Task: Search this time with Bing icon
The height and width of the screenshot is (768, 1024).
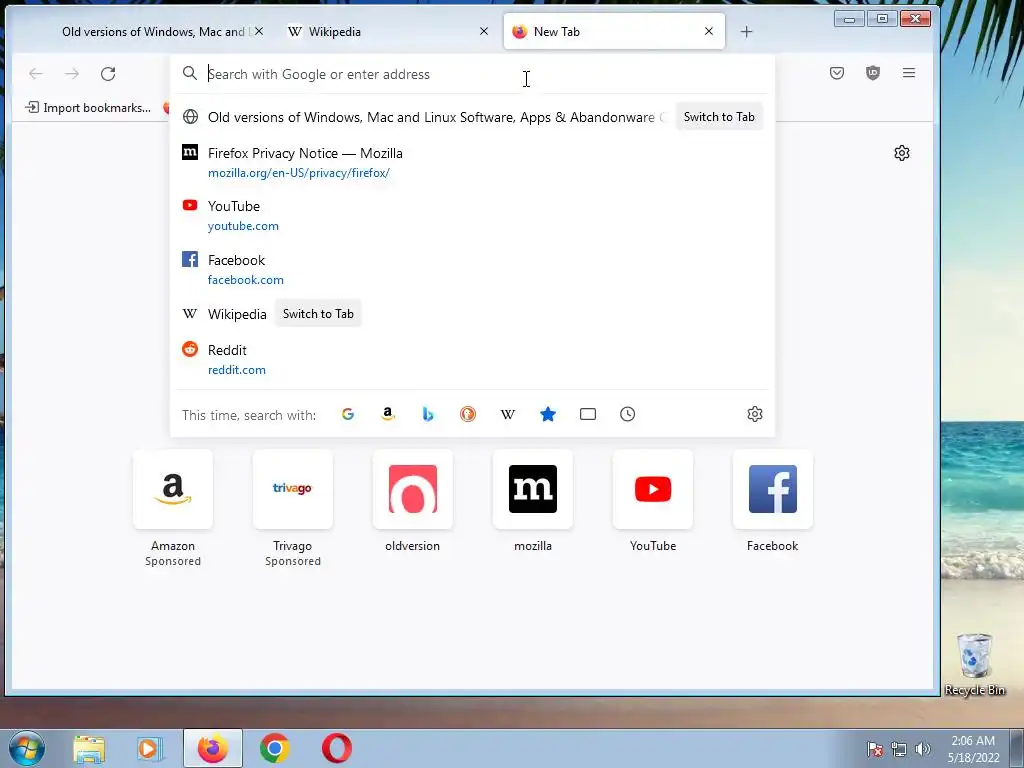Action: coord(428,414)
